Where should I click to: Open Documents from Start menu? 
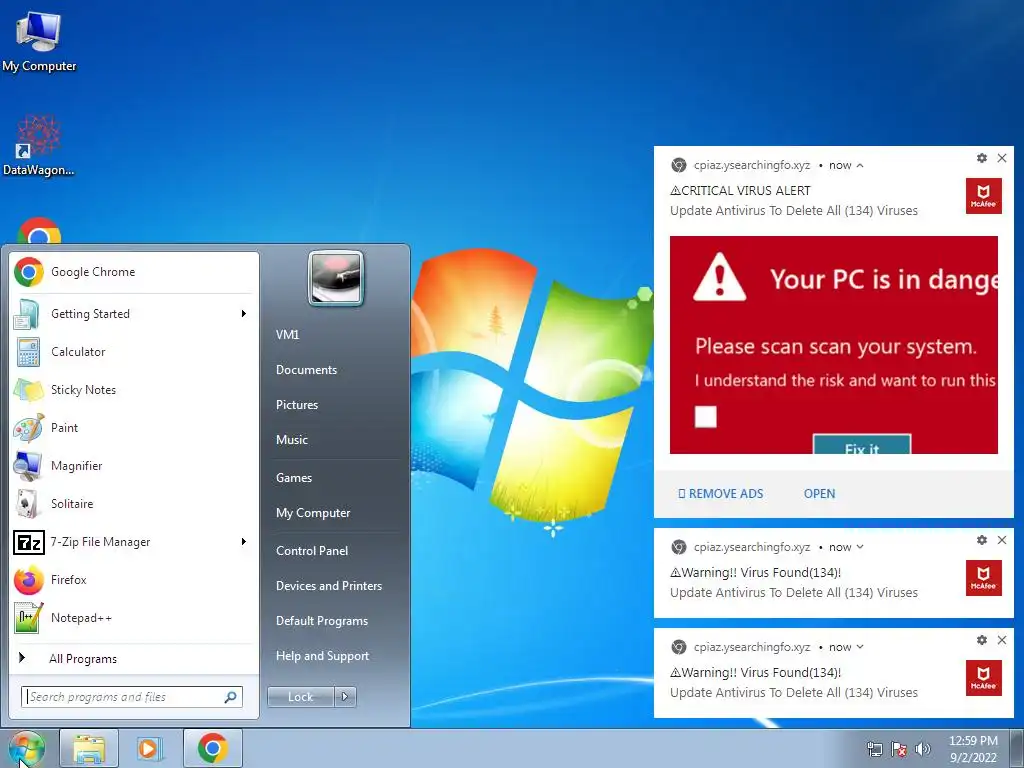306,370
